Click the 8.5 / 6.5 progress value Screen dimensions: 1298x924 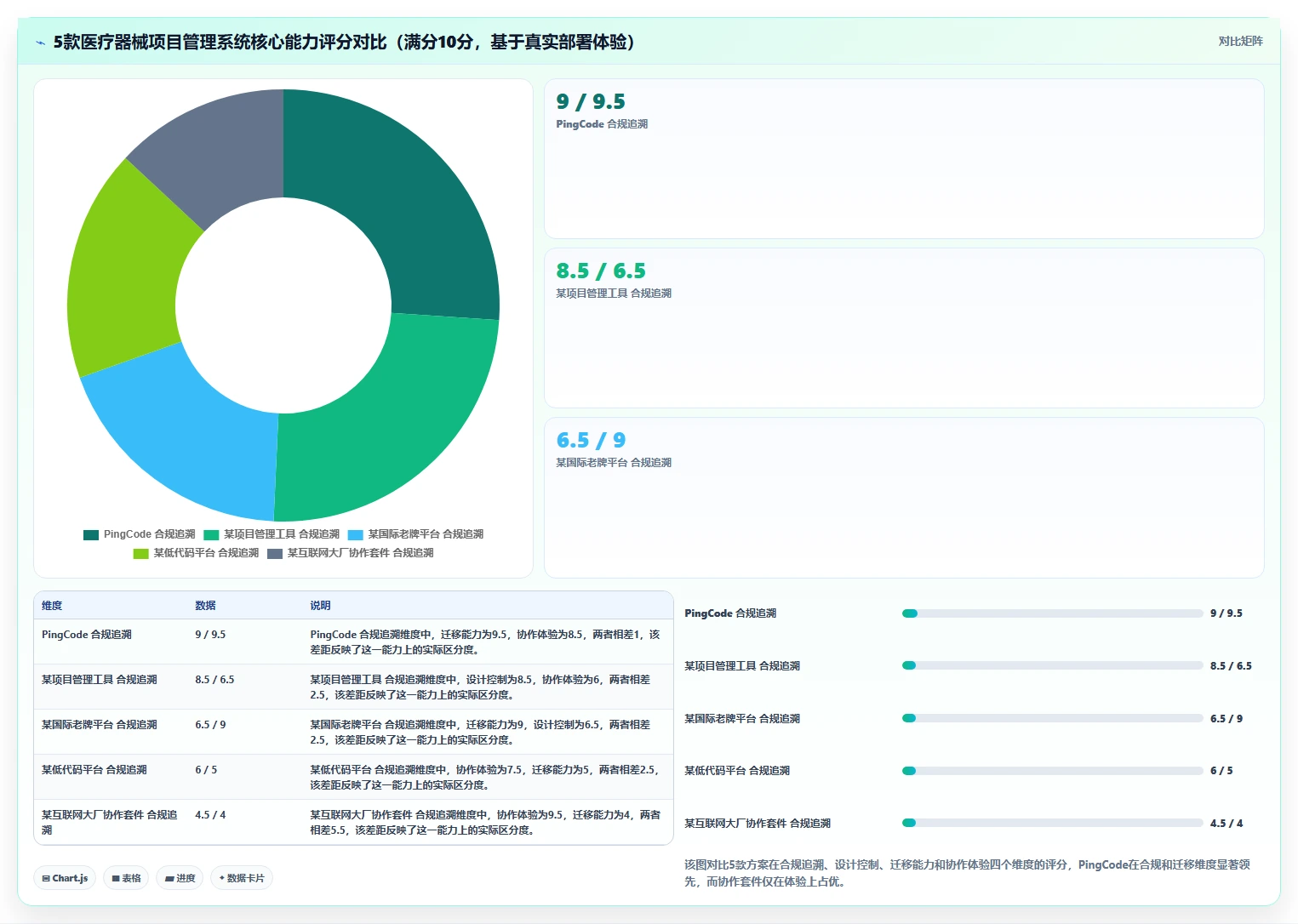(1231, 666)
